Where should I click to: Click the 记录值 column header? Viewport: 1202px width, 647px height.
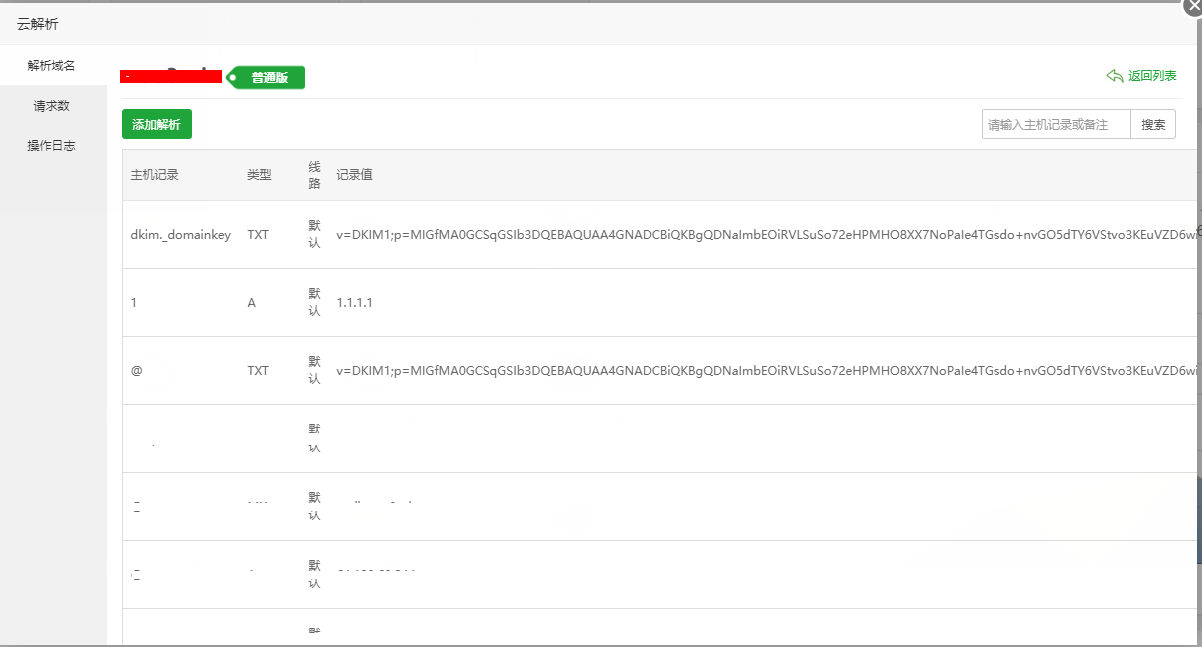pos(355,175)
